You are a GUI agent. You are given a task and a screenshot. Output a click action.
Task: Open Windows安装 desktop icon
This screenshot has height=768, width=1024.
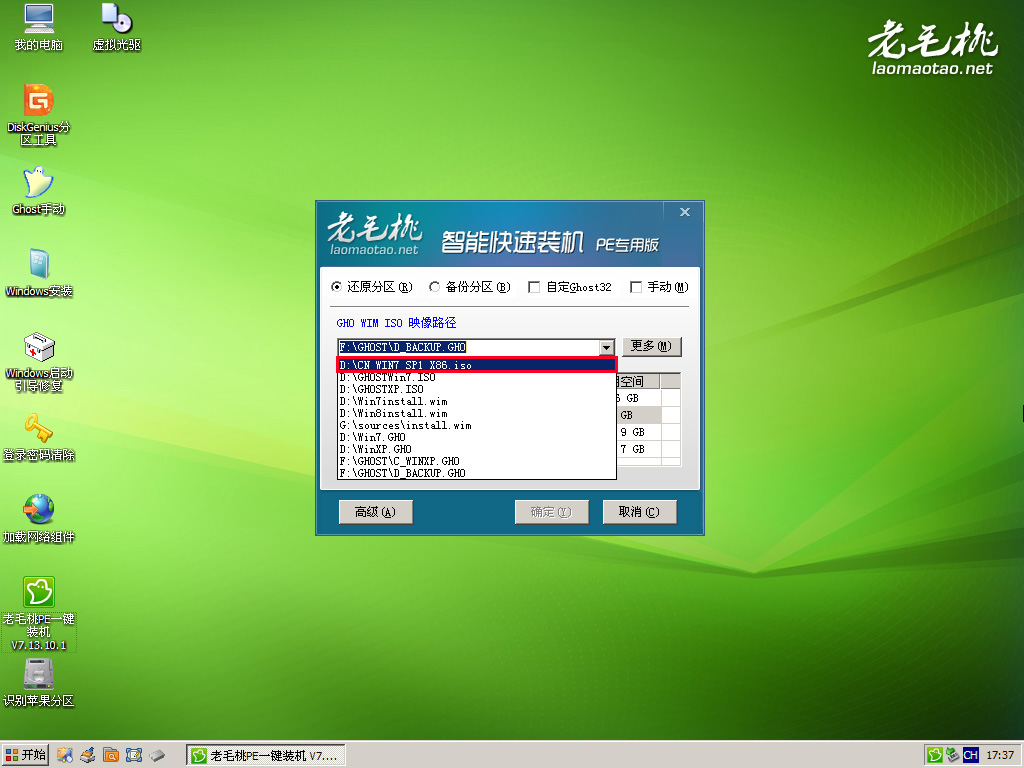tap(39, 273)
